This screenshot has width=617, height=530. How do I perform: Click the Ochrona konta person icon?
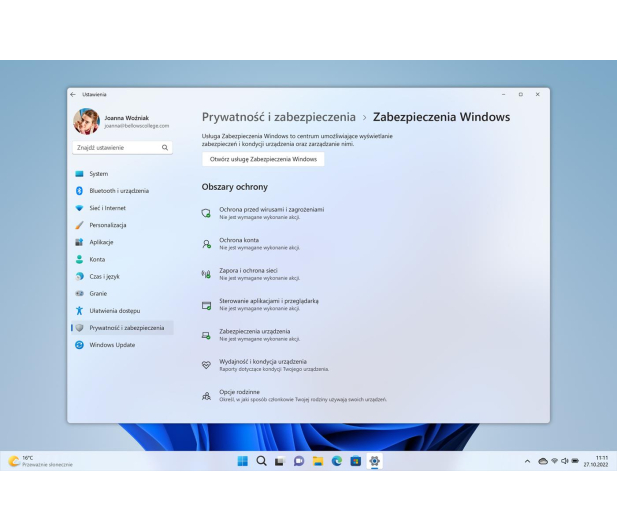coord(206,244)
